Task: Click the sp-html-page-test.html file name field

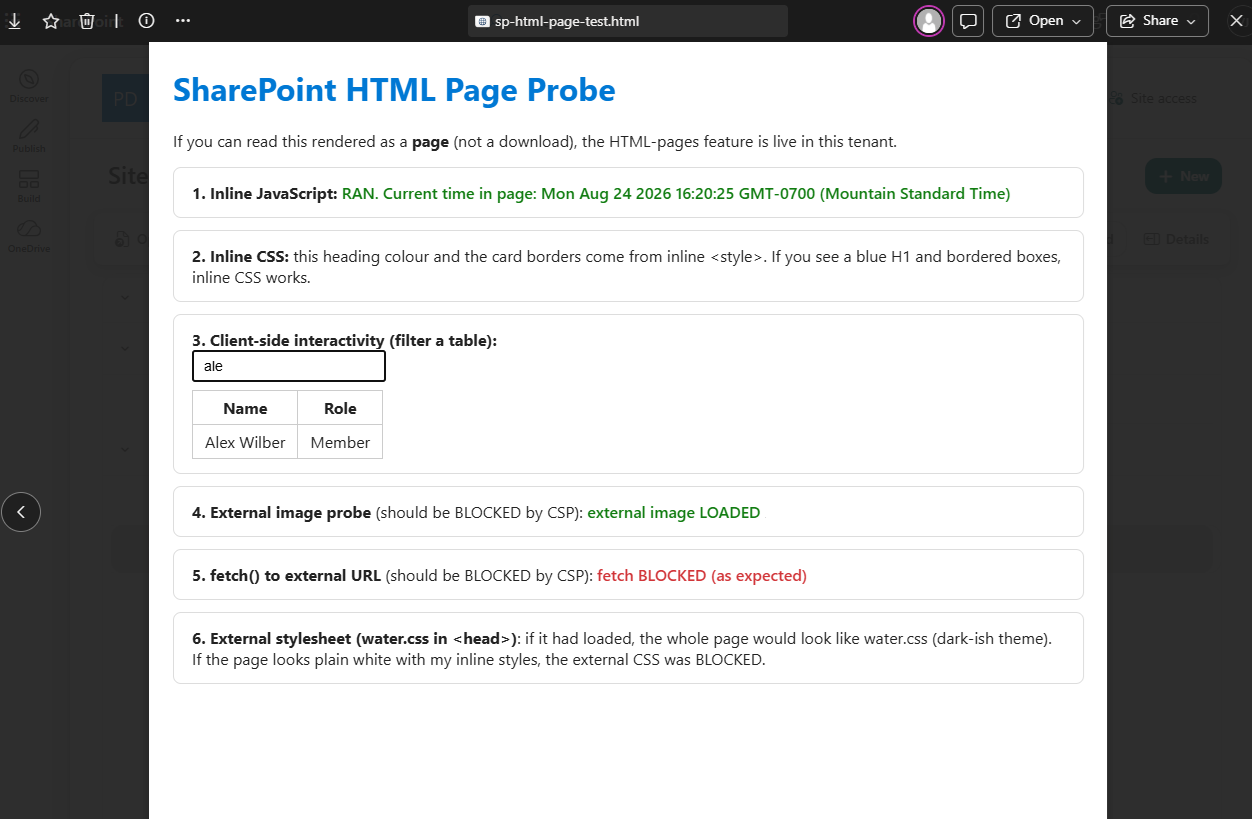Action: click(628, 21)
